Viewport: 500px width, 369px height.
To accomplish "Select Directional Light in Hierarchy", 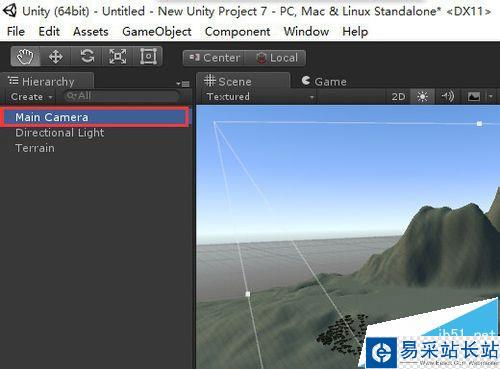I will click(95, 133).
